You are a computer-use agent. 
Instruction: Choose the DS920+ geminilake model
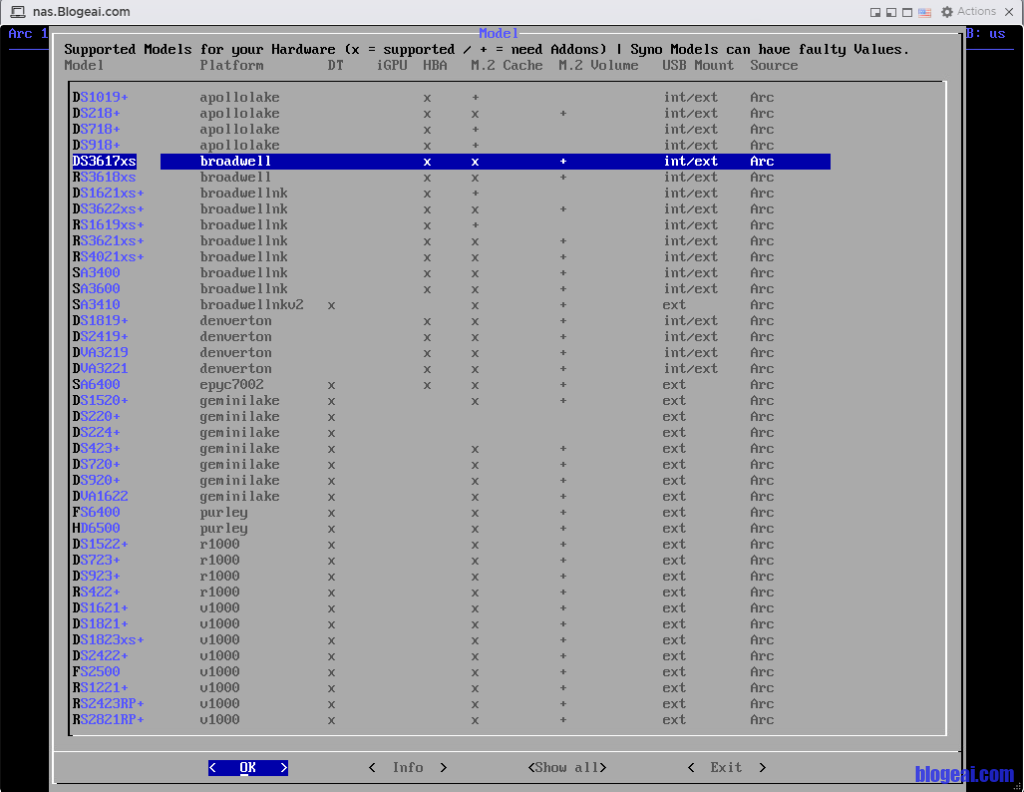click(97, 480)
